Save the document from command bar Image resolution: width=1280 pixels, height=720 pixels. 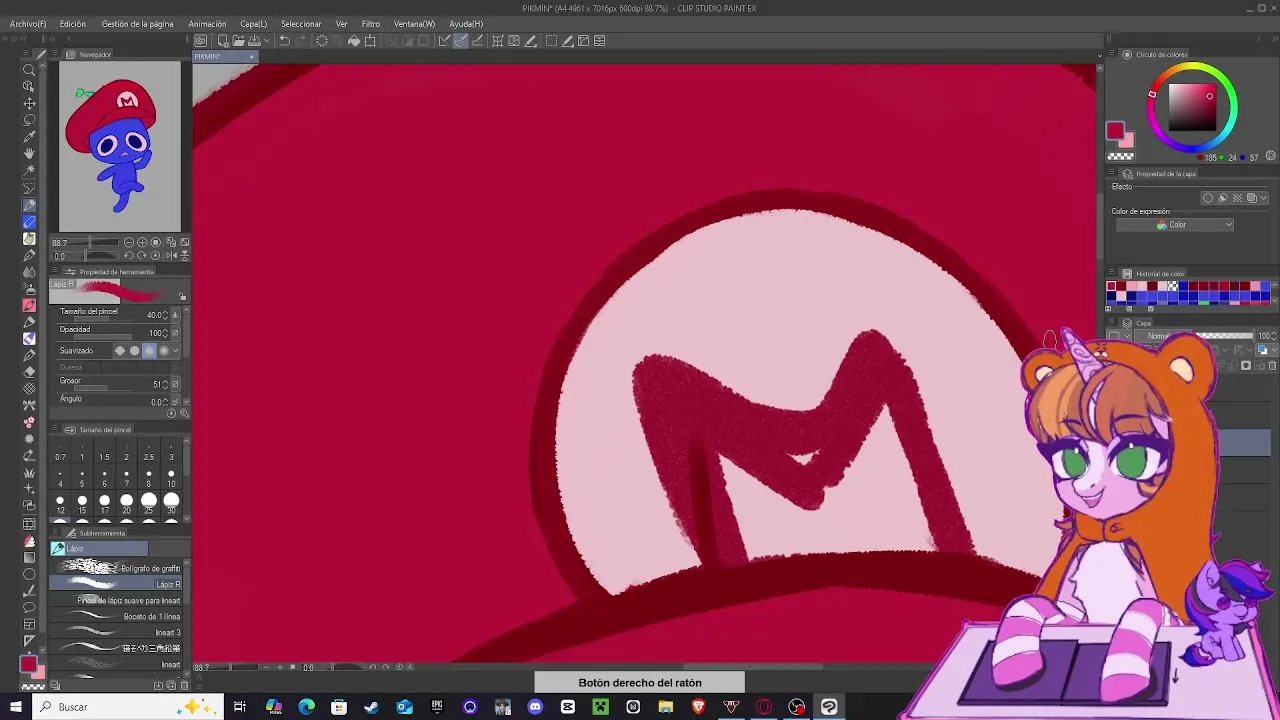point(254,41)
